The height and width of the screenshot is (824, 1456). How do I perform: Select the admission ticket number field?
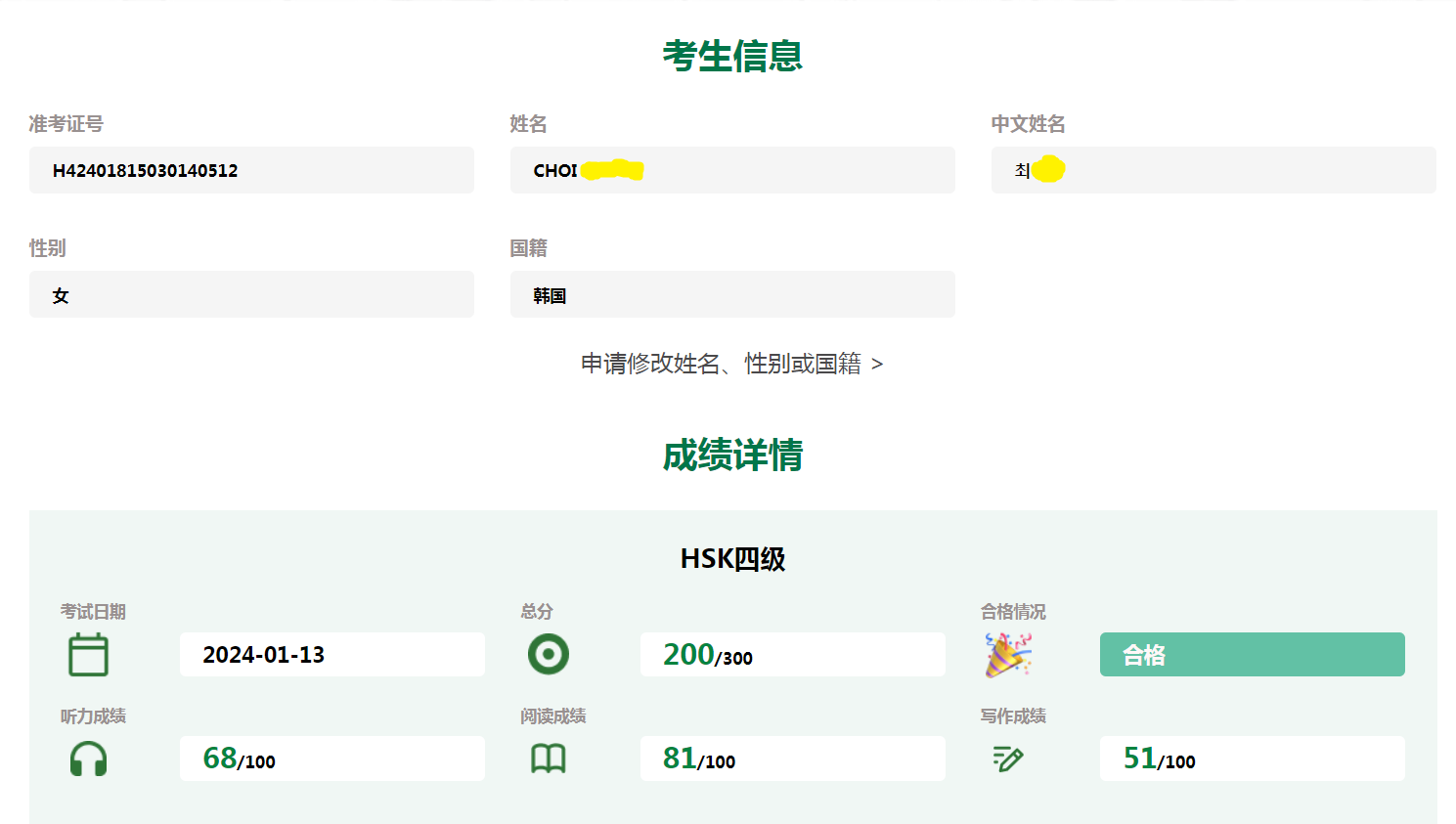point(251,170)
